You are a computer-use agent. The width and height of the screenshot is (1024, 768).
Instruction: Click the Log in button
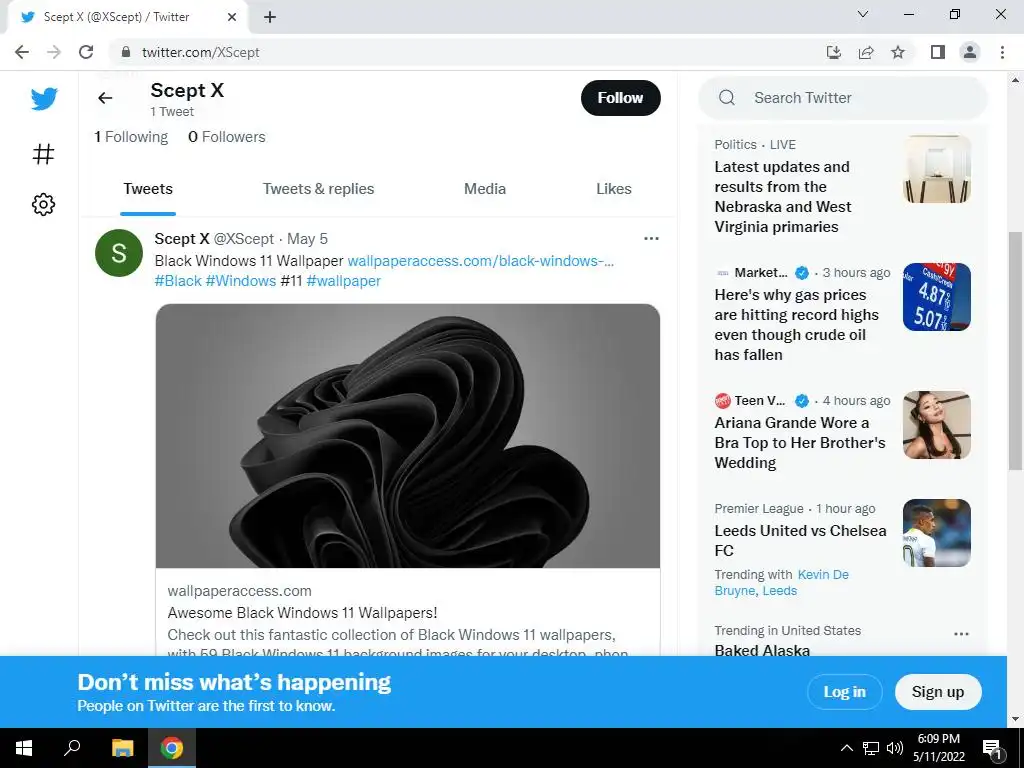[x=844, y=692]
